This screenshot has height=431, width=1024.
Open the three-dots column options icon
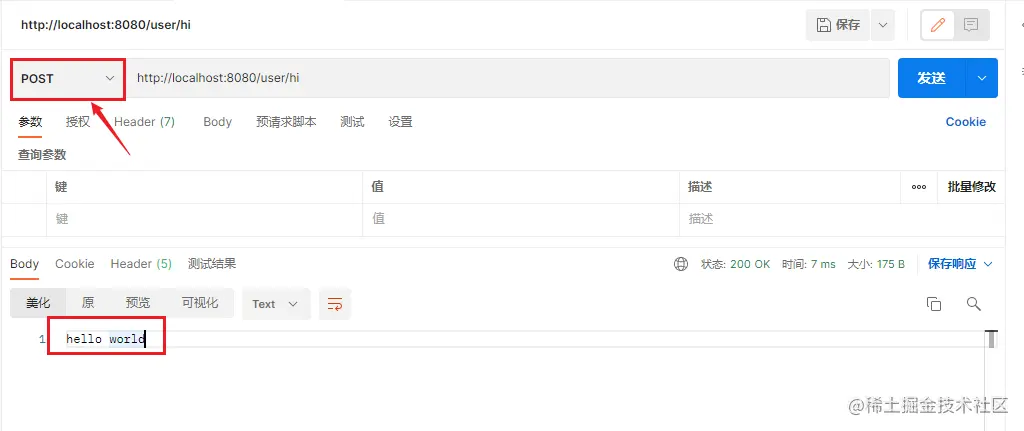(x=919, y=187)
